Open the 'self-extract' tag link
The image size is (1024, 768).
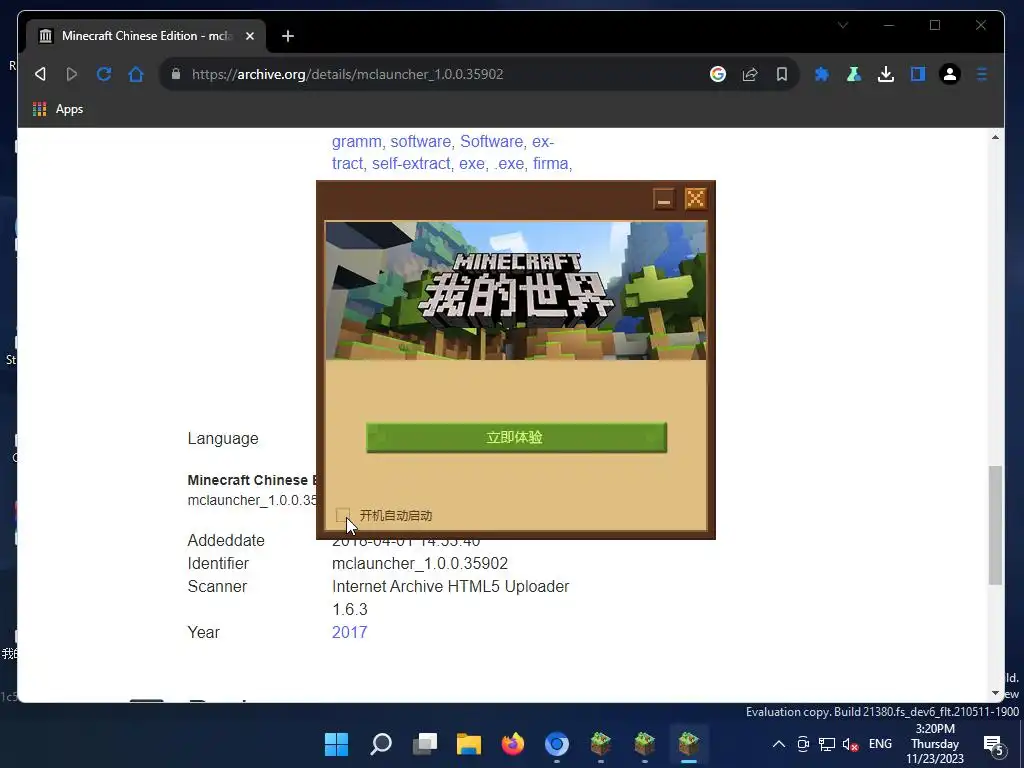(x=411, y=163)
